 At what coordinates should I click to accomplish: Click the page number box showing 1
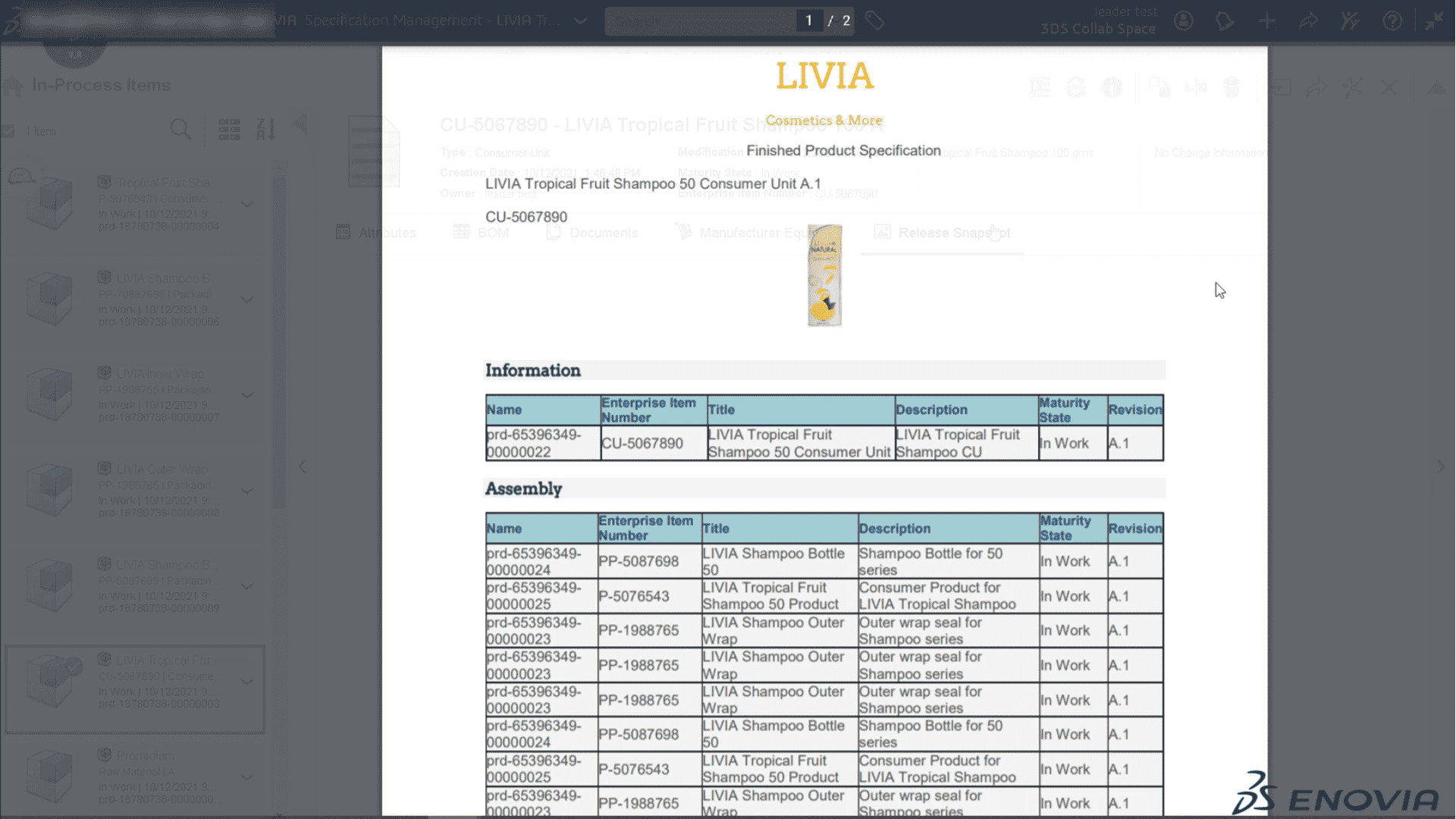[809, 20]
